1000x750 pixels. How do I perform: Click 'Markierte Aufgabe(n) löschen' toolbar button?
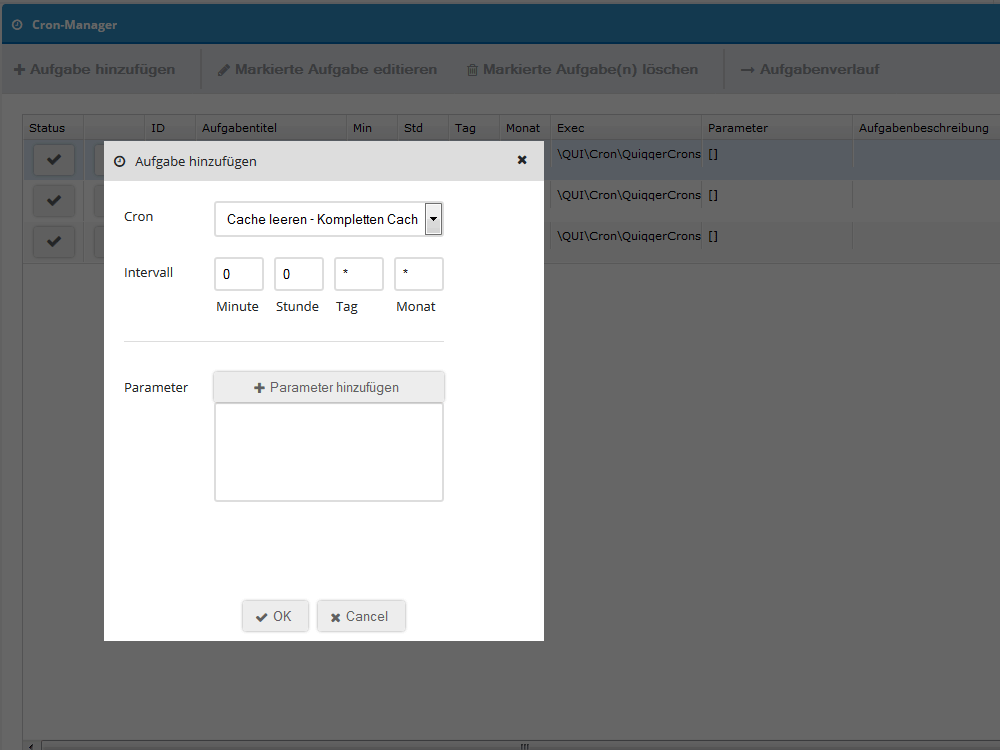[x=582, y=70]
